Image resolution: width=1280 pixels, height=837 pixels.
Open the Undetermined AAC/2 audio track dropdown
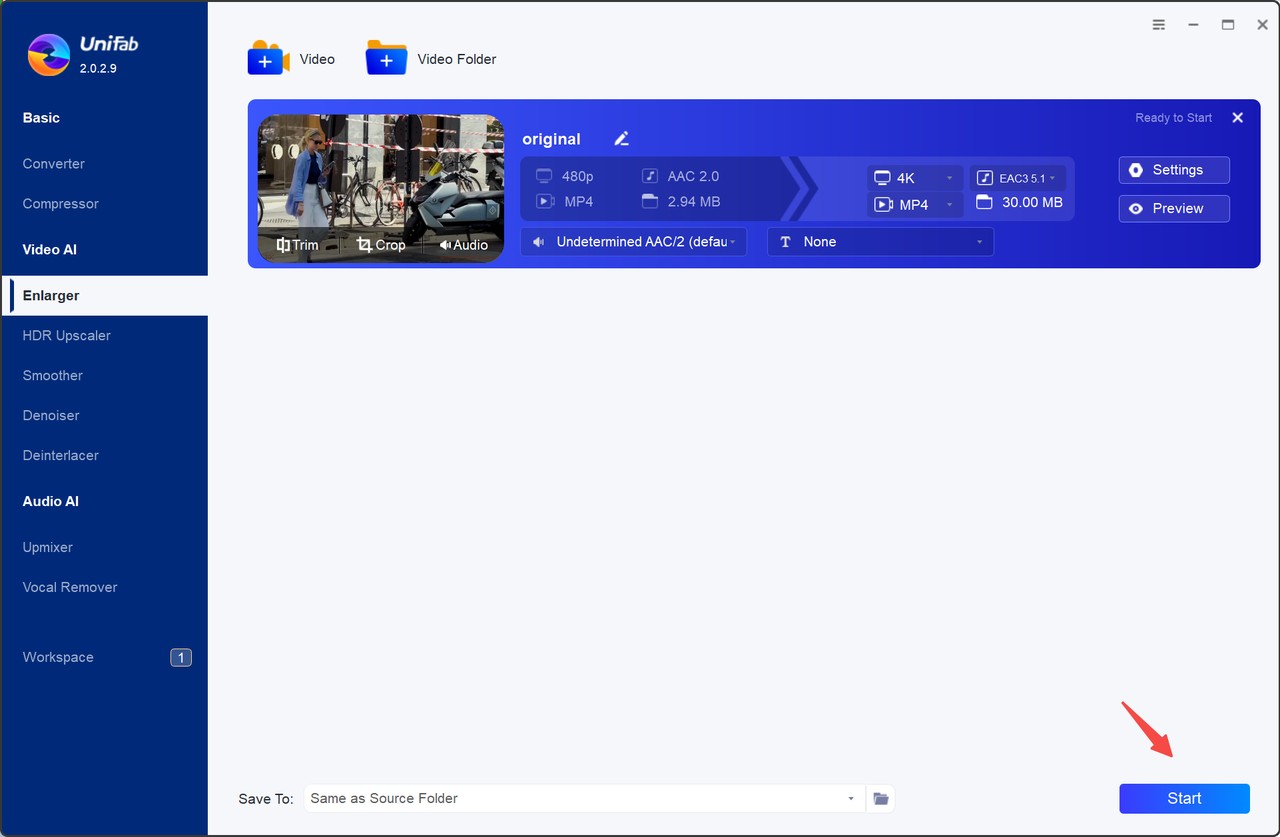[633, 242]
